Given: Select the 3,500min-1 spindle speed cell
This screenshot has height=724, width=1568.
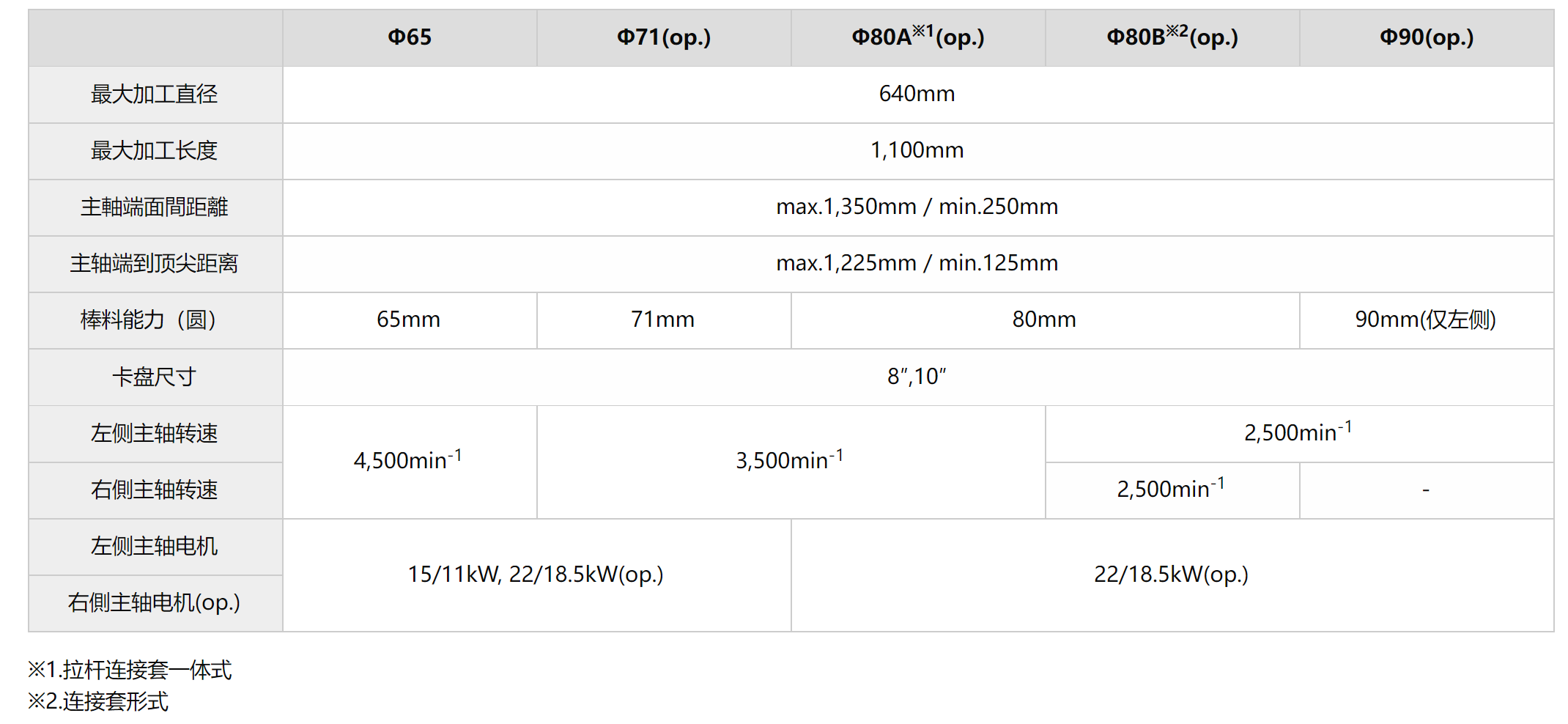Looking at the screenshot, I should pos(790,461).
